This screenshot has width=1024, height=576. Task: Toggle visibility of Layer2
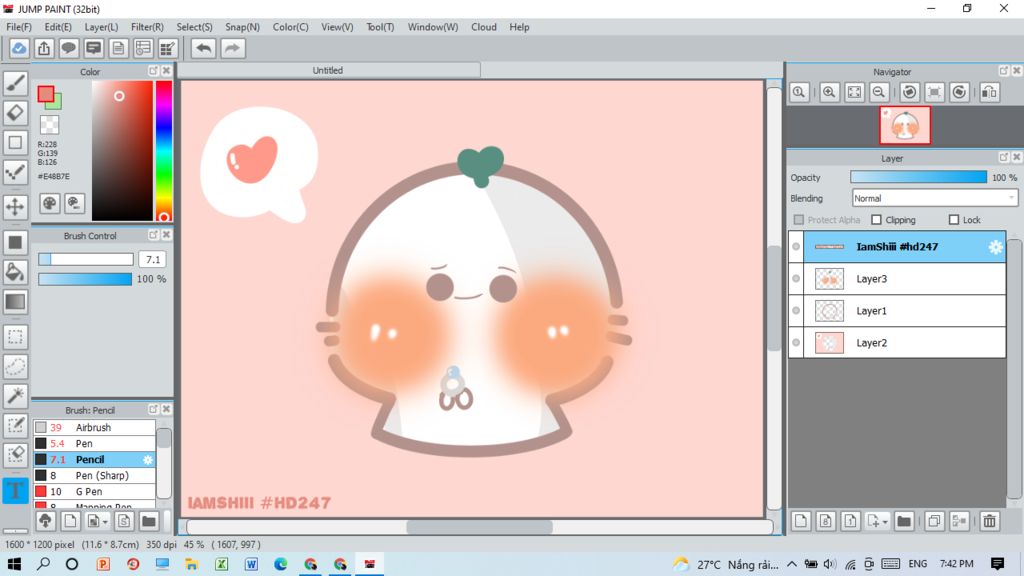[x=796, y=343]
